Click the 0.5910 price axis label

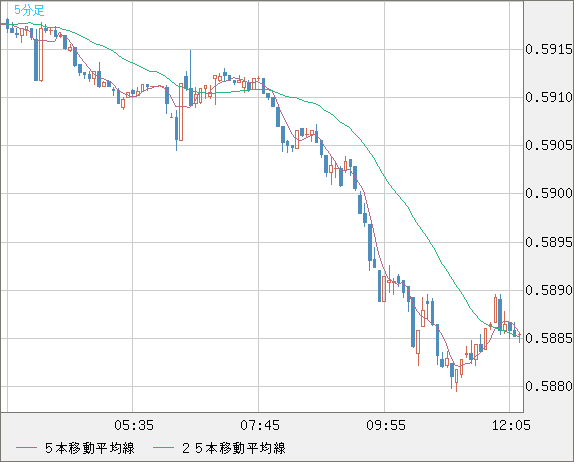click(549, 97)
